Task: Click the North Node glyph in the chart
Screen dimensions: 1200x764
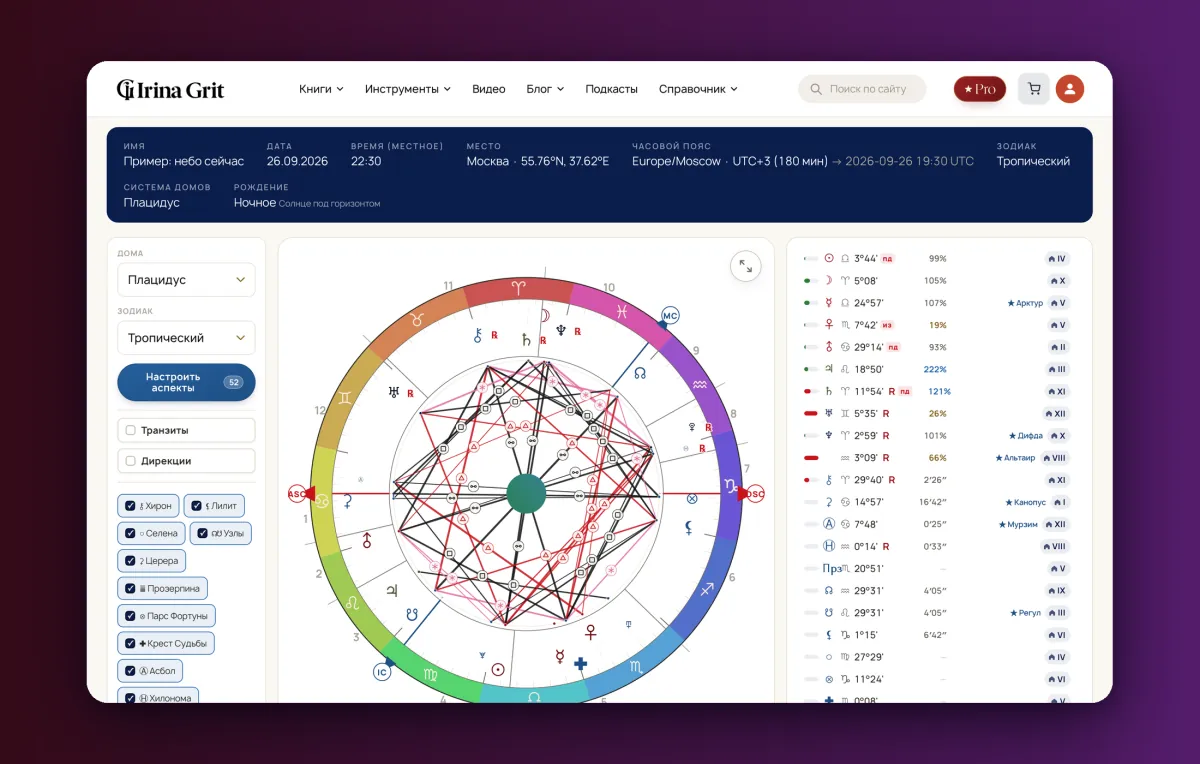Action: pos(640,373)
